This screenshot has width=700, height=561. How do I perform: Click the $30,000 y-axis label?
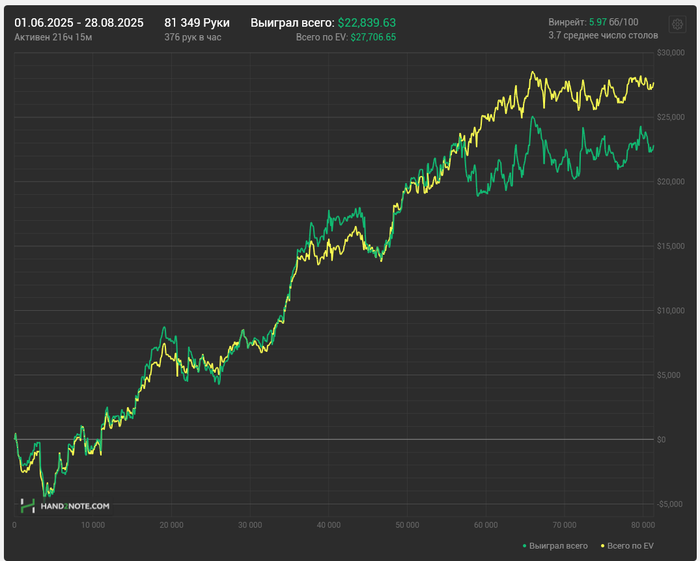[671, 53]
